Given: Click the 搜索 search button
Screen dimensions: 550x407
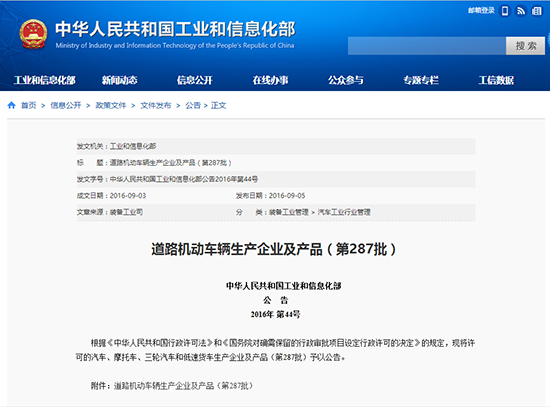Looking at the screenshot, I should 525,46.
